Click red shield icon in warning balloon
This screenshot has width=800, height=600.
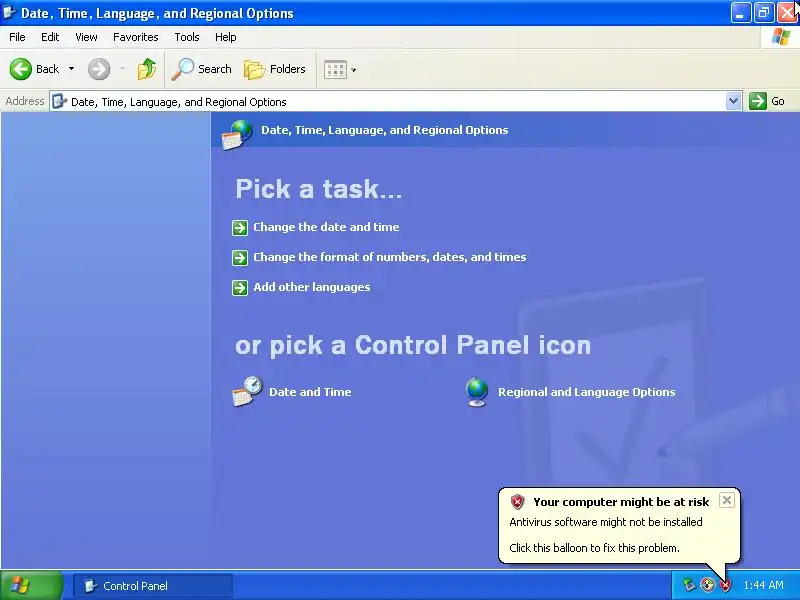[517, 502]
